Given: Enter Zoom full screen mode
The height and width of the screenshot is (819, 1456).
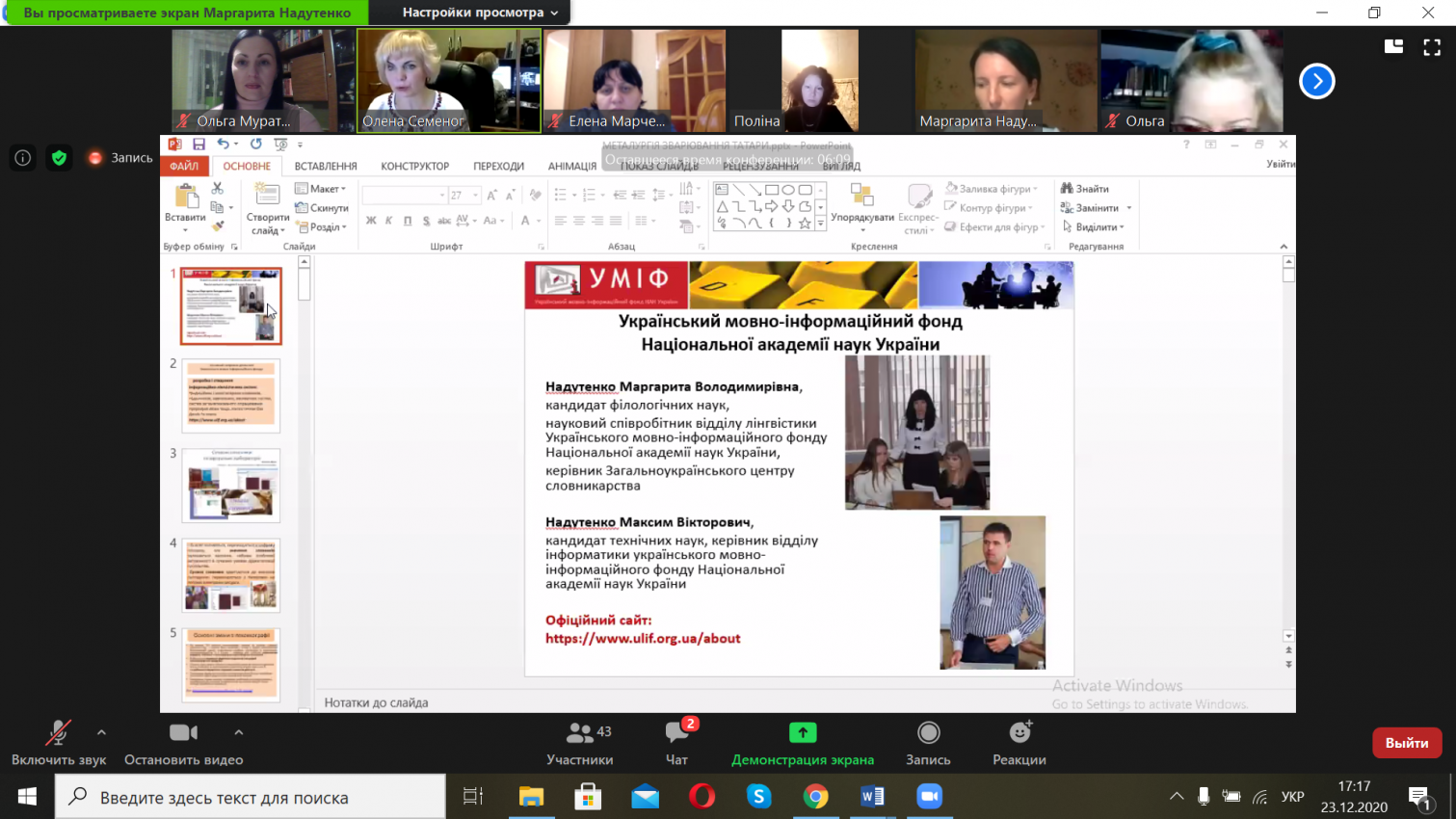Looking at the screenshot, I should click(1432, 46).
